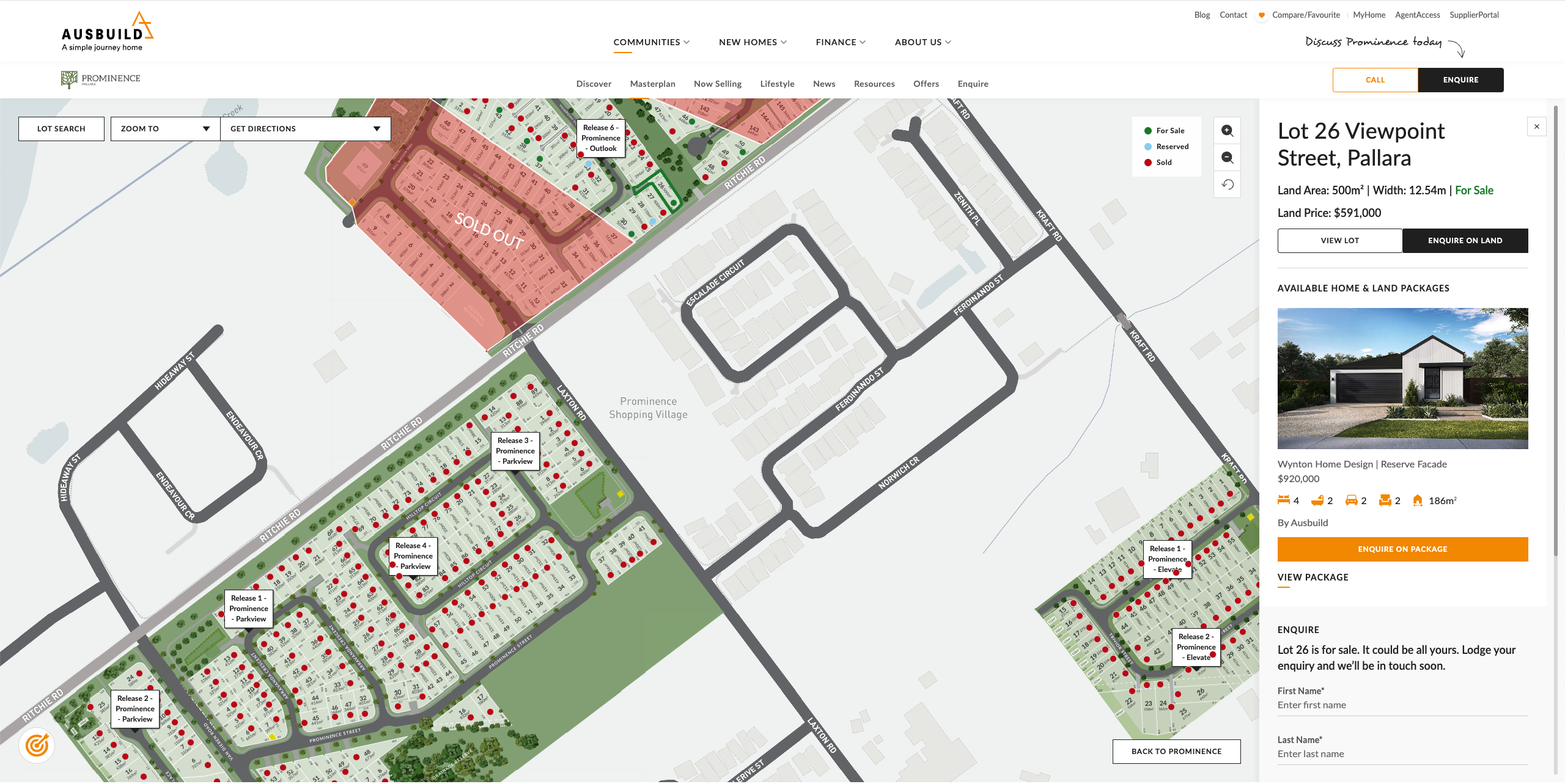Viewport: 1565px width, 784px height.
Task: Click BACK TO PROMINENCE button
Action: (x=1176, y=752)
